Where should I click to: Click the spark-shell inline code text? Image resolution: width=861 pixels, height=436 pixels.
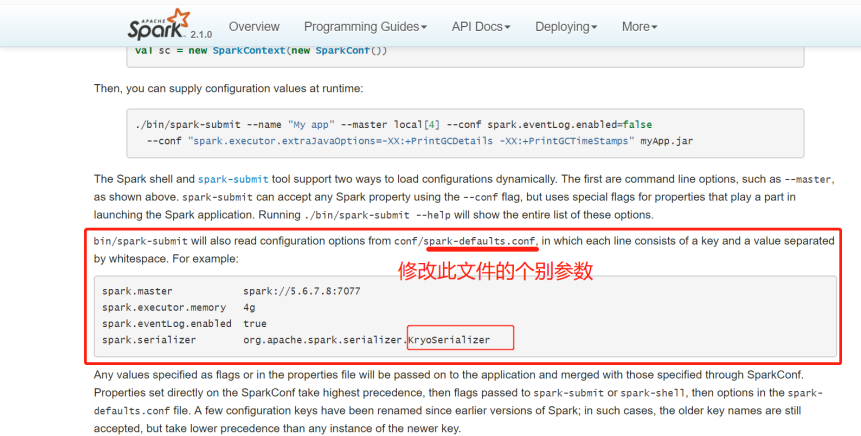pos(653,393)
